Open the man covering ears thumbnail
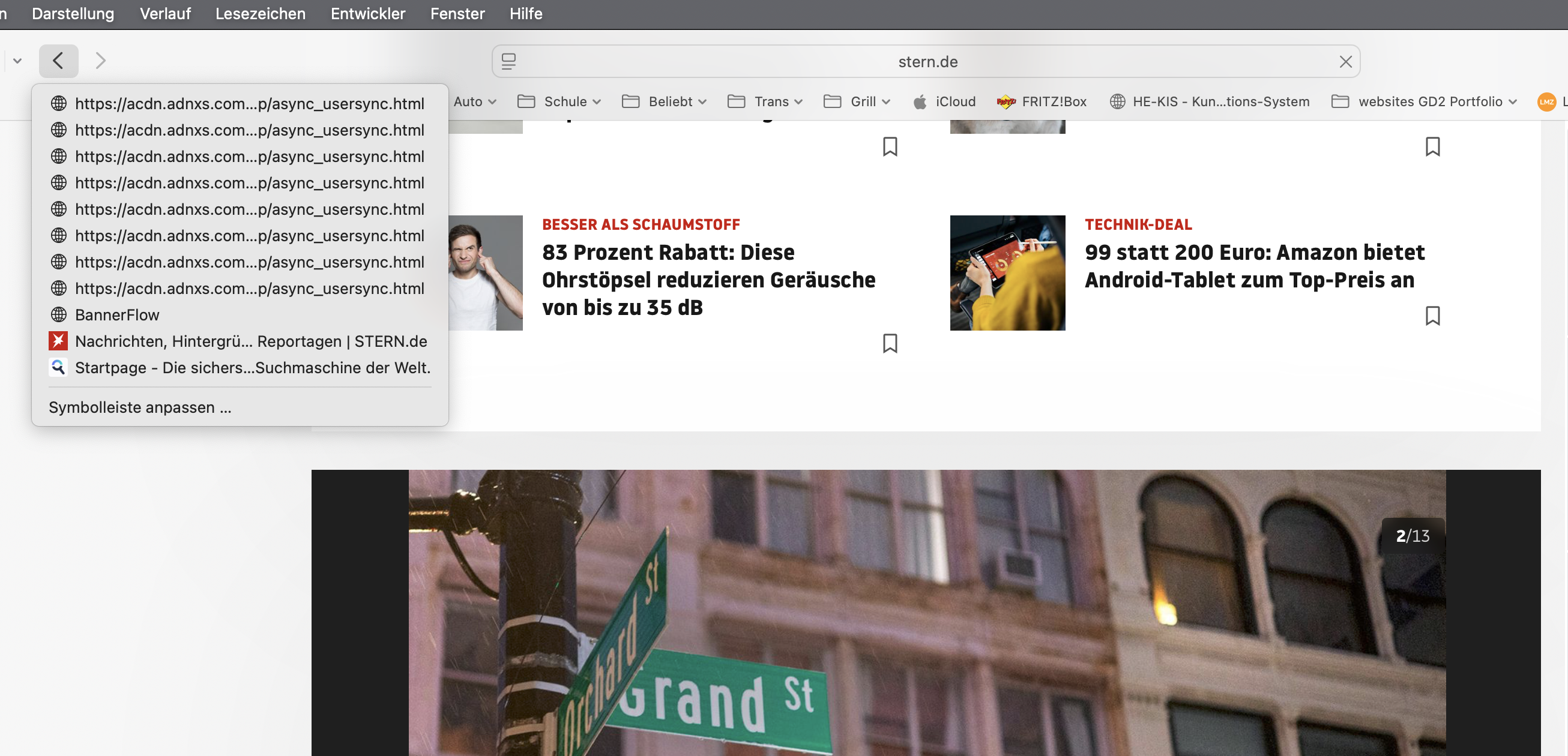The image size is (1568, 756). coord(485,273)
